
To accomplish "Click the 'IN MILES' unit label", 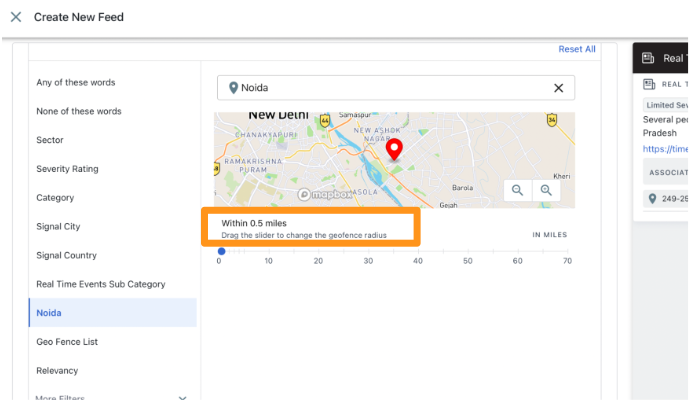I will pyautogui.click(x=550, y=235).
